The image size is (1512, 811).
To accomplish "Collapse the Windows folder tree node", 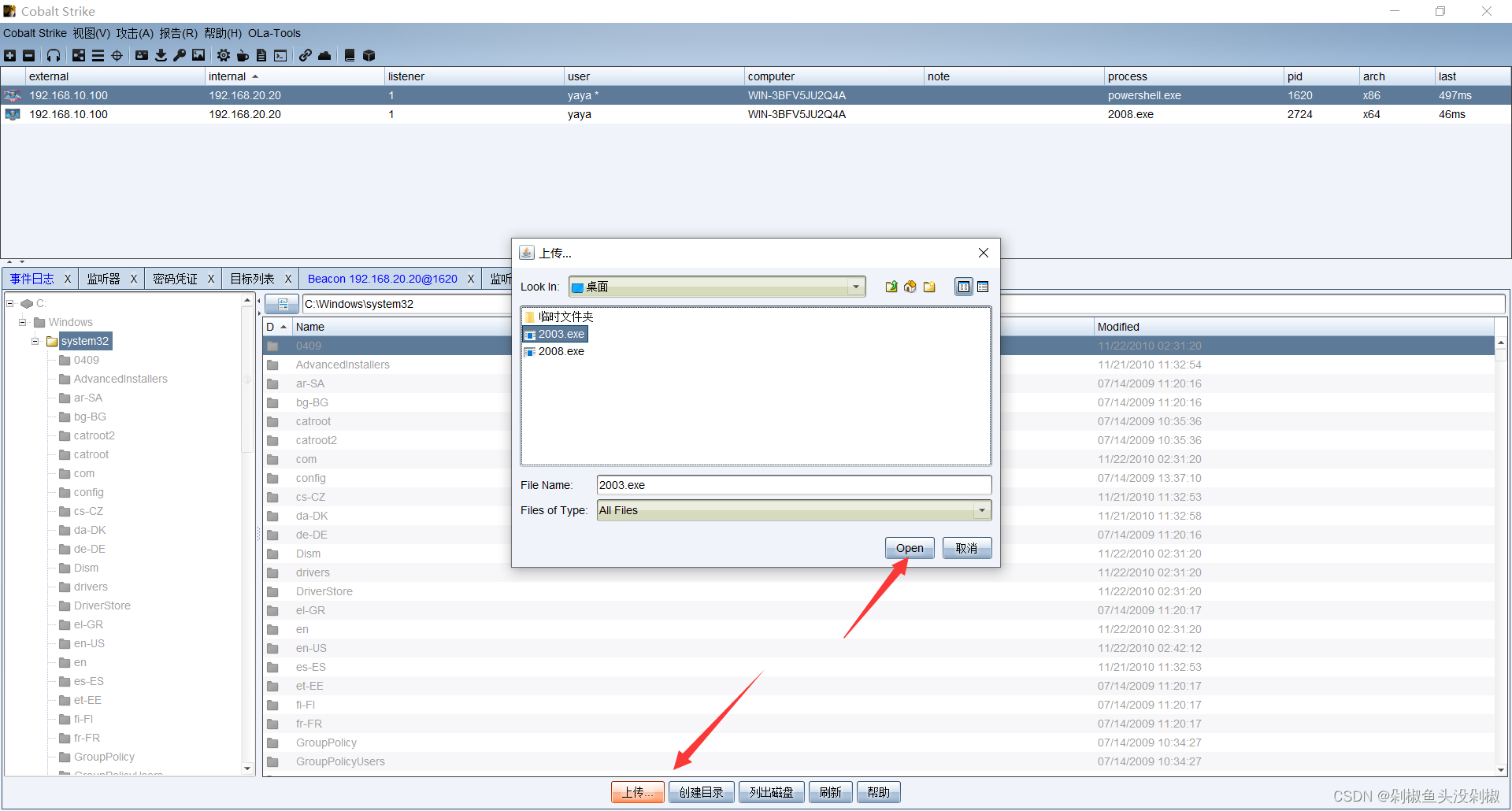I will tap(23, 322).
